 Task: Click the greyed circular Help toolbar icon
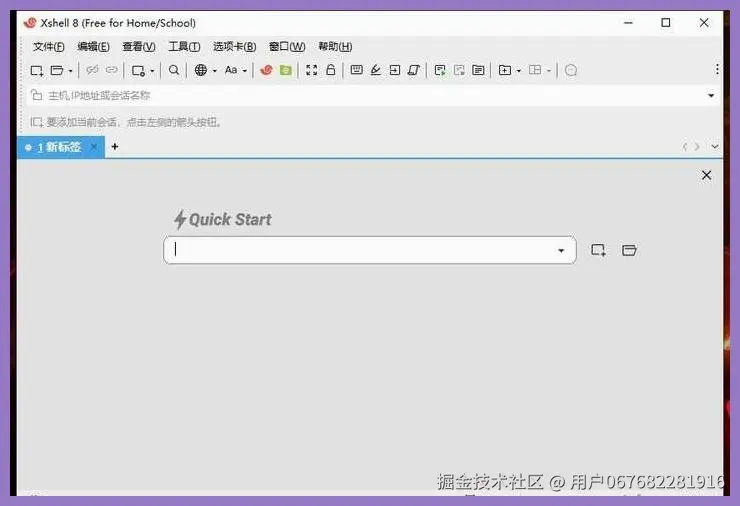pyautogui.click(x=571, y=70)
